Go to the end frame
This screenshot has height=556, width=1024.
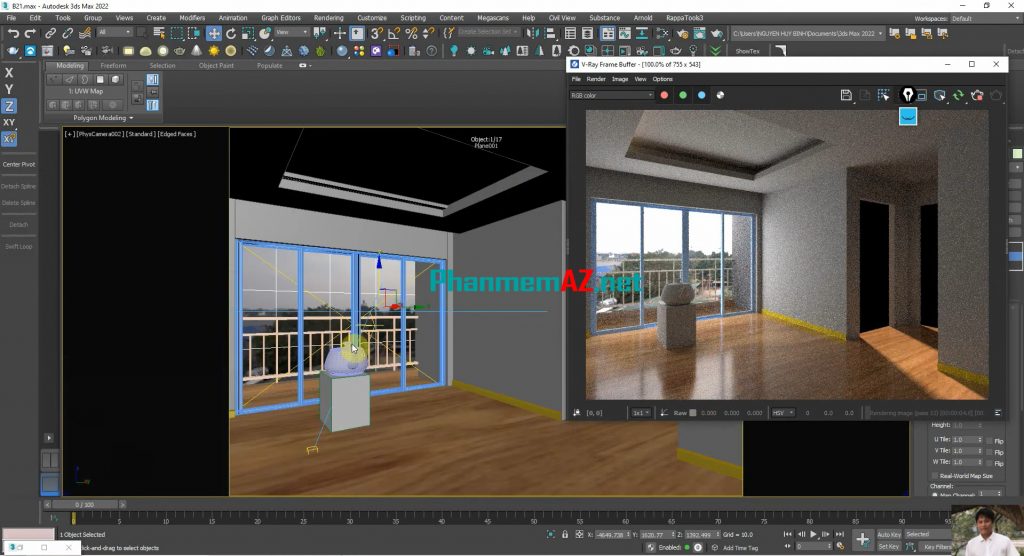tap(840, 534)
